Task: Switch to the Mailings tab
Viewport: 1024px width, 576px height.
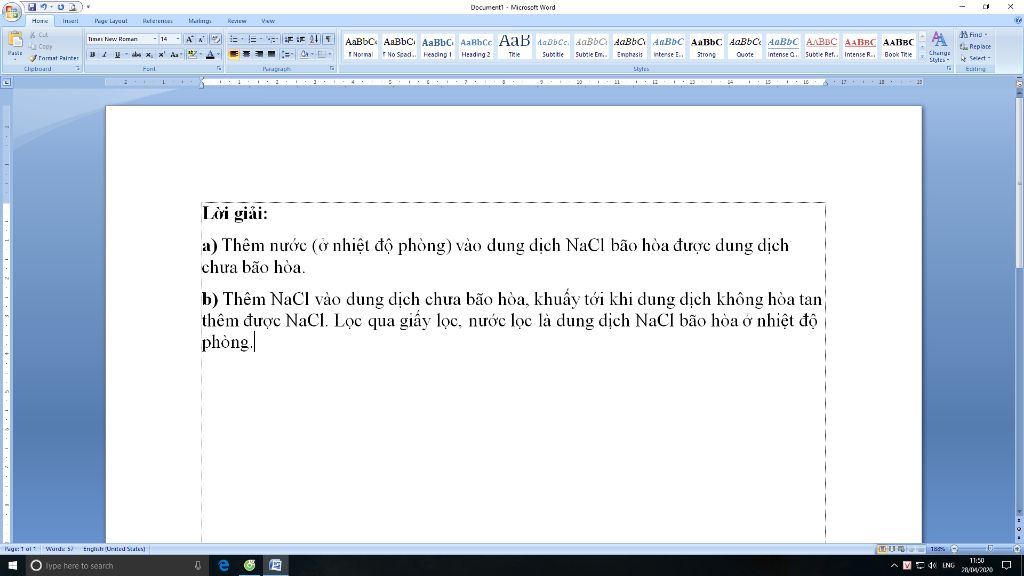Action: pos(200,21)
